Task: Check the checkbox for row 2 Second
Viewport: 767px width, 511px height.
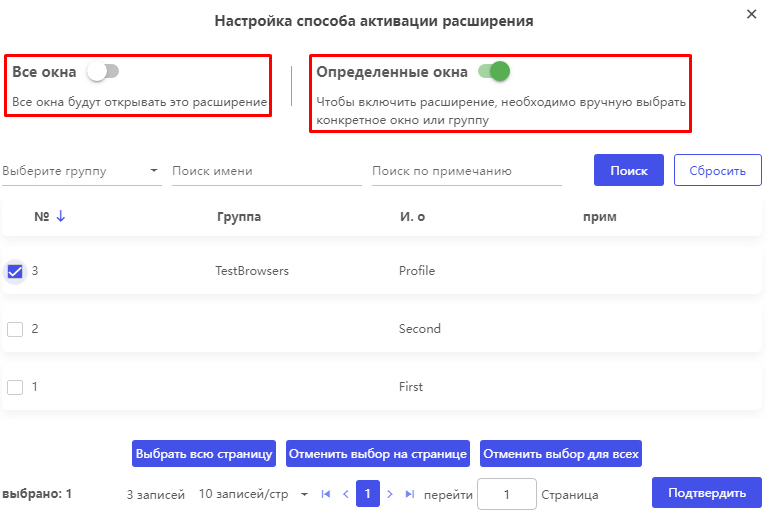Action: [15, 329]
